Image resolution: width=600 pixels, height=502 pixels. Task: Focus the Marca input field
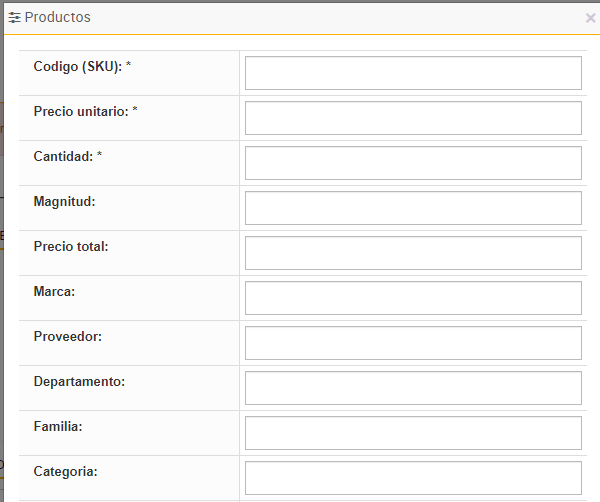click(413, 298)
